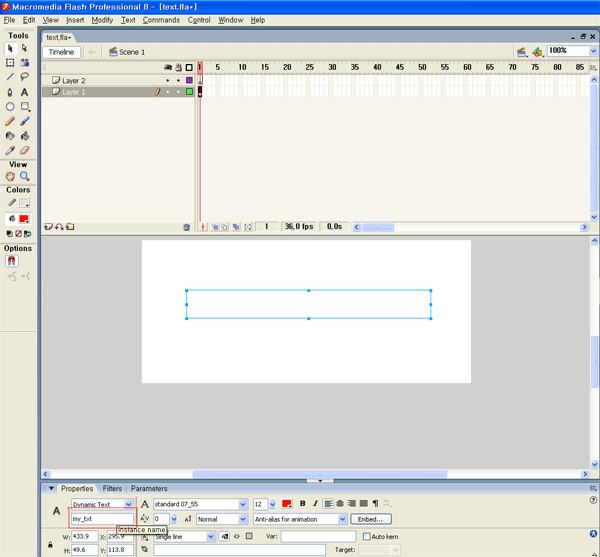Switch to the Filters tab

pos(112,489)
